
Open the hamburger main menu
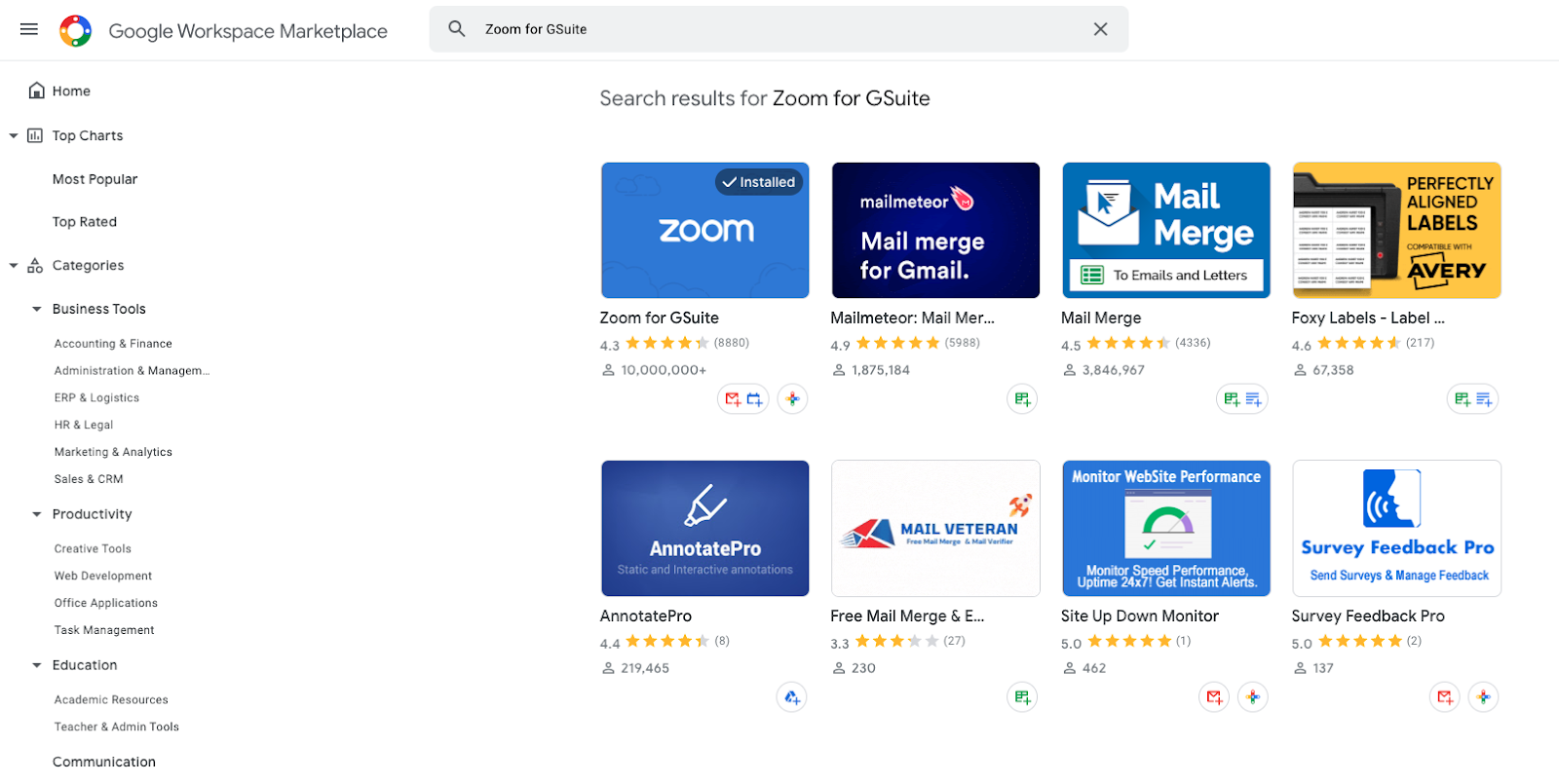[29, 29]
